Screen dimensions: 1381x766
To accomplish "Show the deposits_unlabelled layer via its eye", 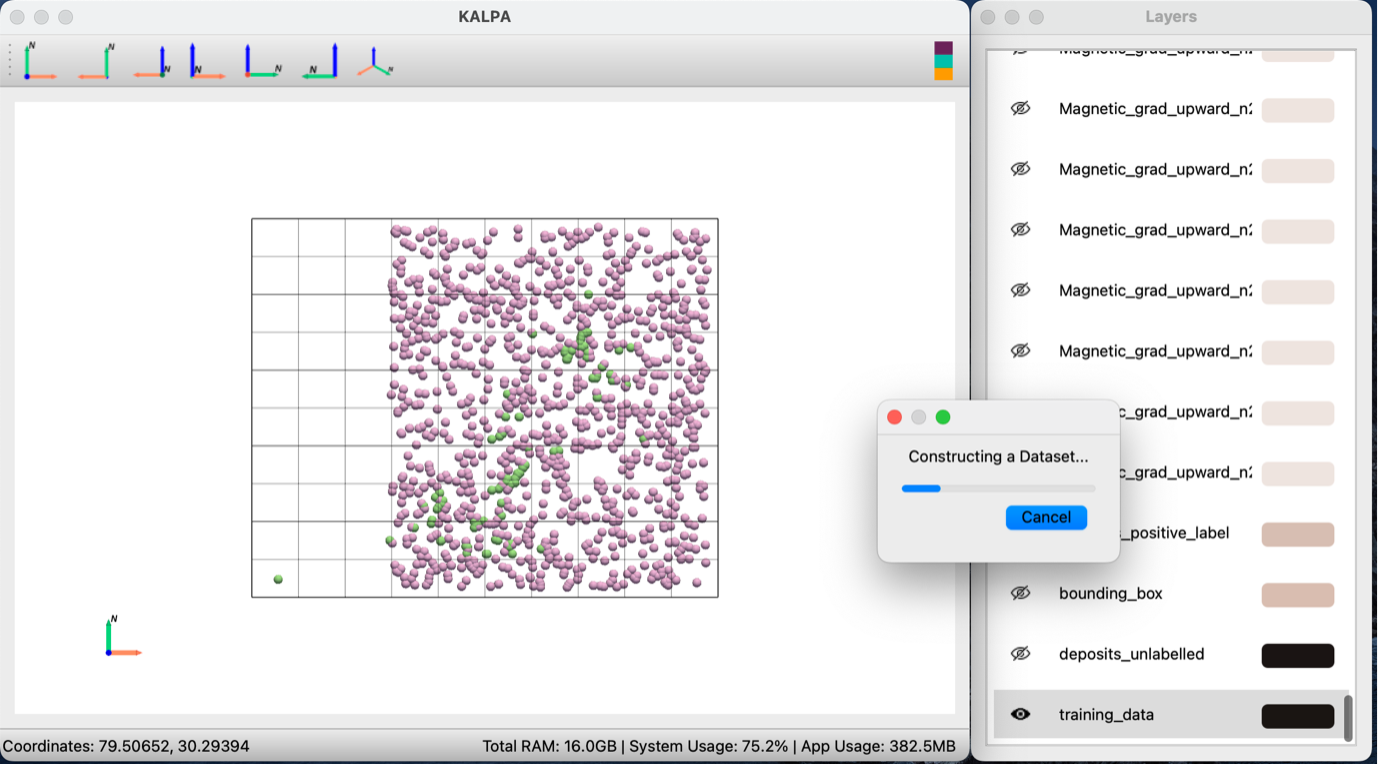I will tap(1020, 654).
